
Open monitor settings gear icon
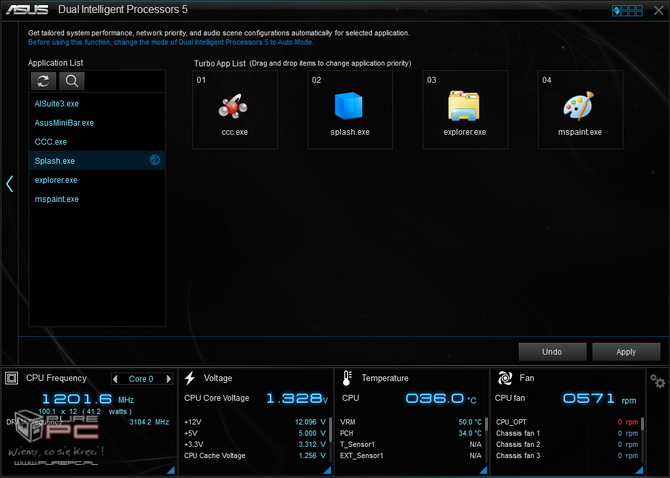(x=657, y=381)
